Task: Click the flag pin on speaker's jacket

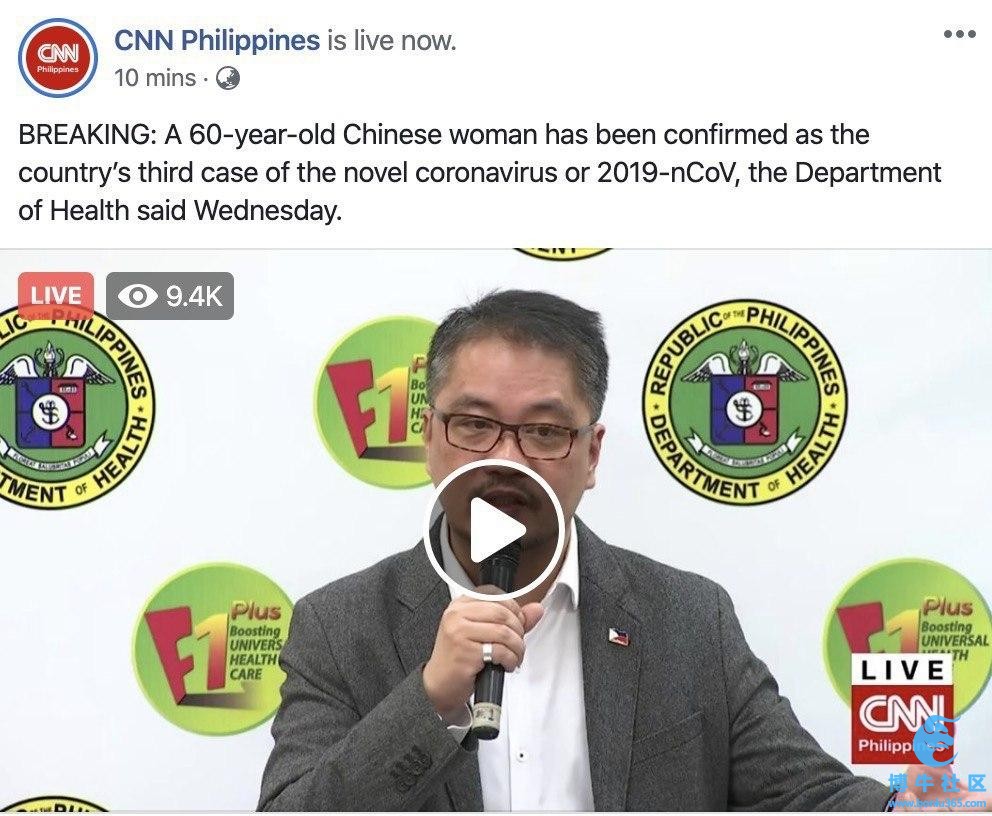Action: click(618, 636)
